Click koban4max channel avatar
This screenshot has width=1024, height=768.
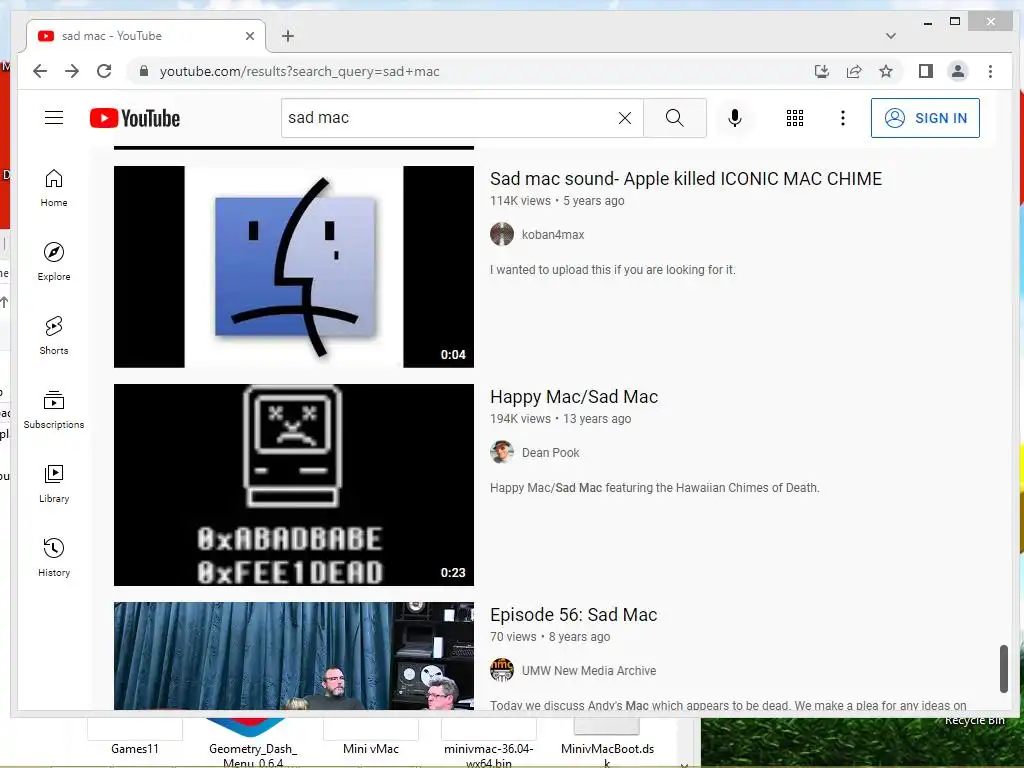coord(502,234)
